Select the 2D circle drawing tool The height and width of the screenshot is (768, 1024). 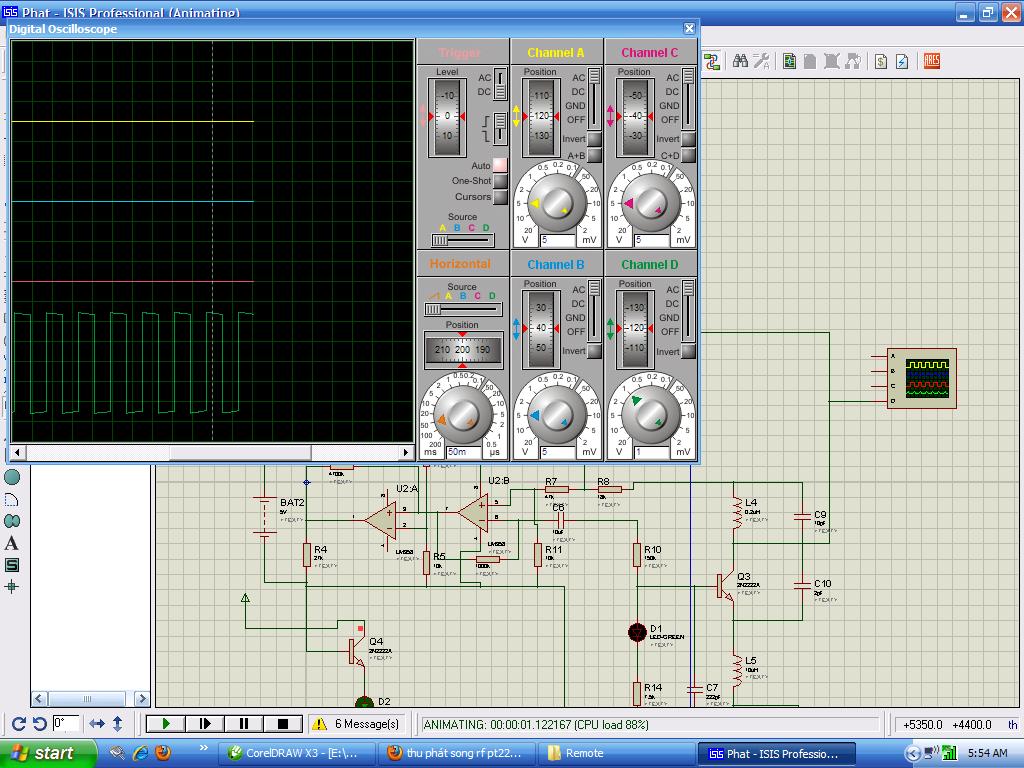point(12,478)
